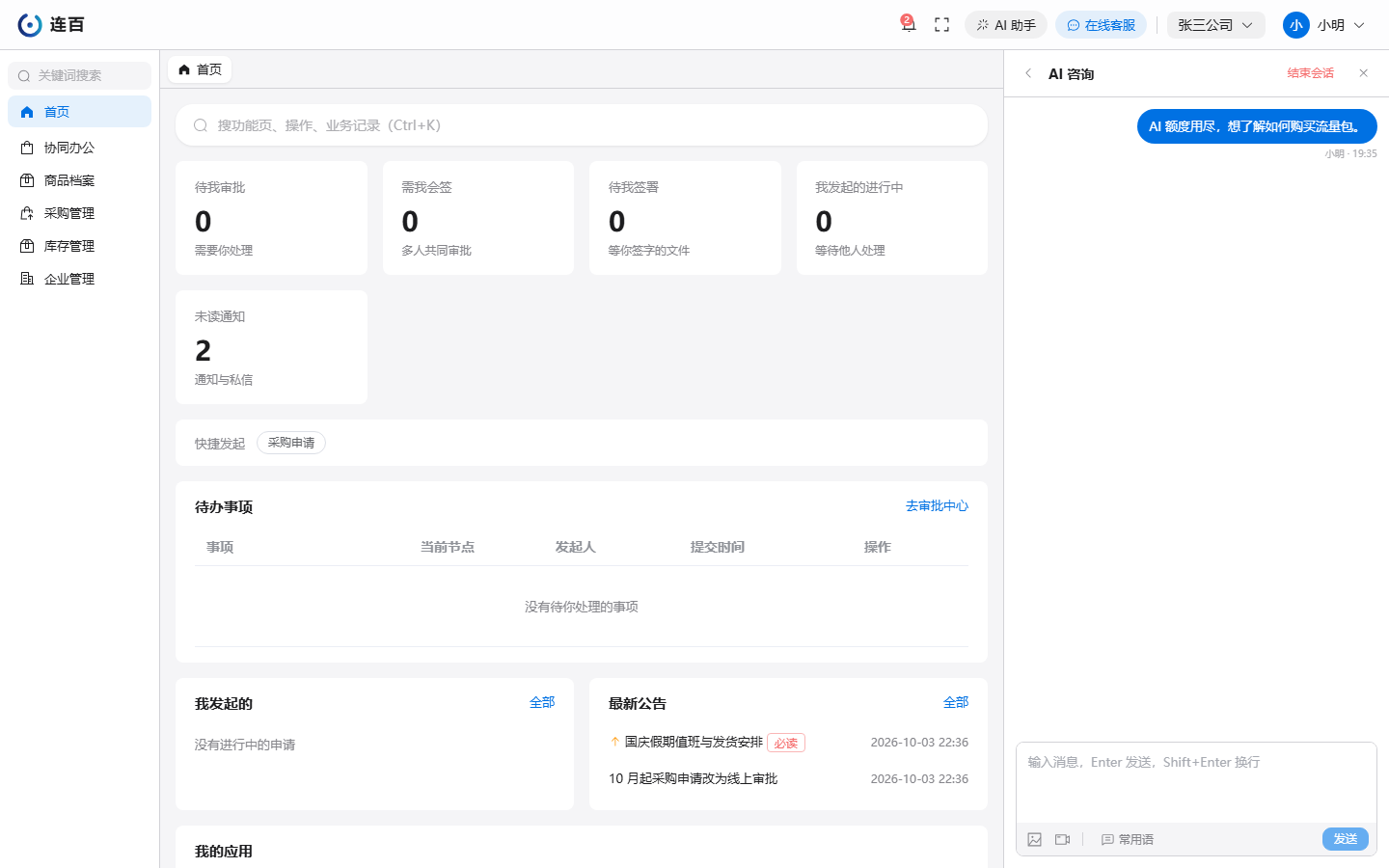Click the 小 user avatar
Image resolution: width=1389 pixels, height=868 pixels.
(1295, 25)
